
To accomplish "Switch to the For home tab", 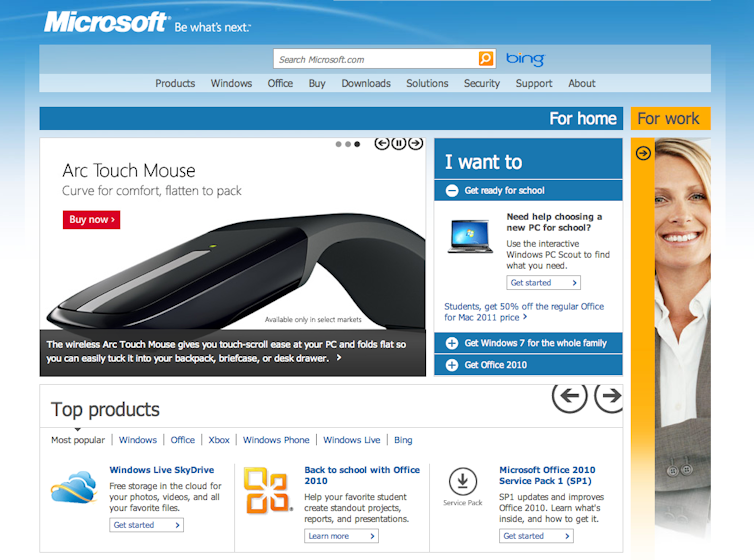I will pyautogui.click(x=331, y=118).
